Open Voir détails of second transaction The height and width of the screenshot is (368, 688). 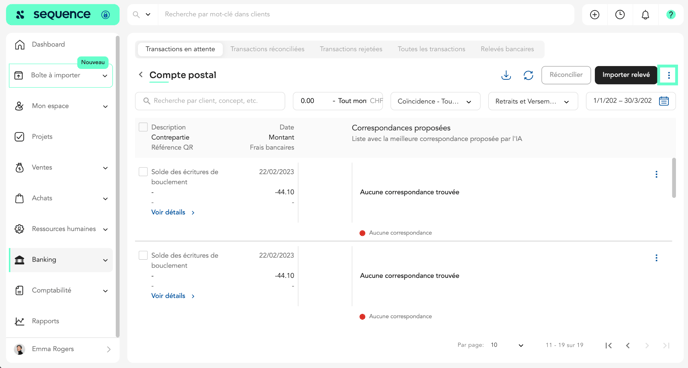coord(173,296)
